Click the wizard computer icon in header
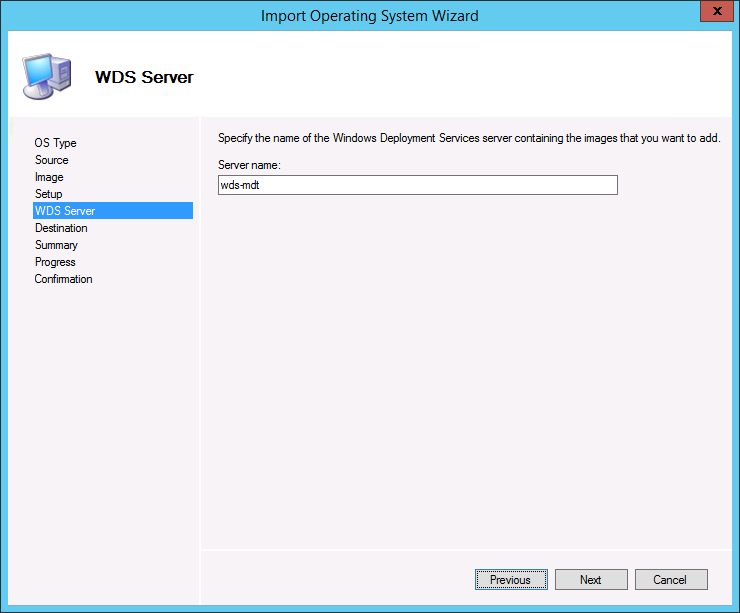This screenshot has width=740, height=613. point(45,73)
